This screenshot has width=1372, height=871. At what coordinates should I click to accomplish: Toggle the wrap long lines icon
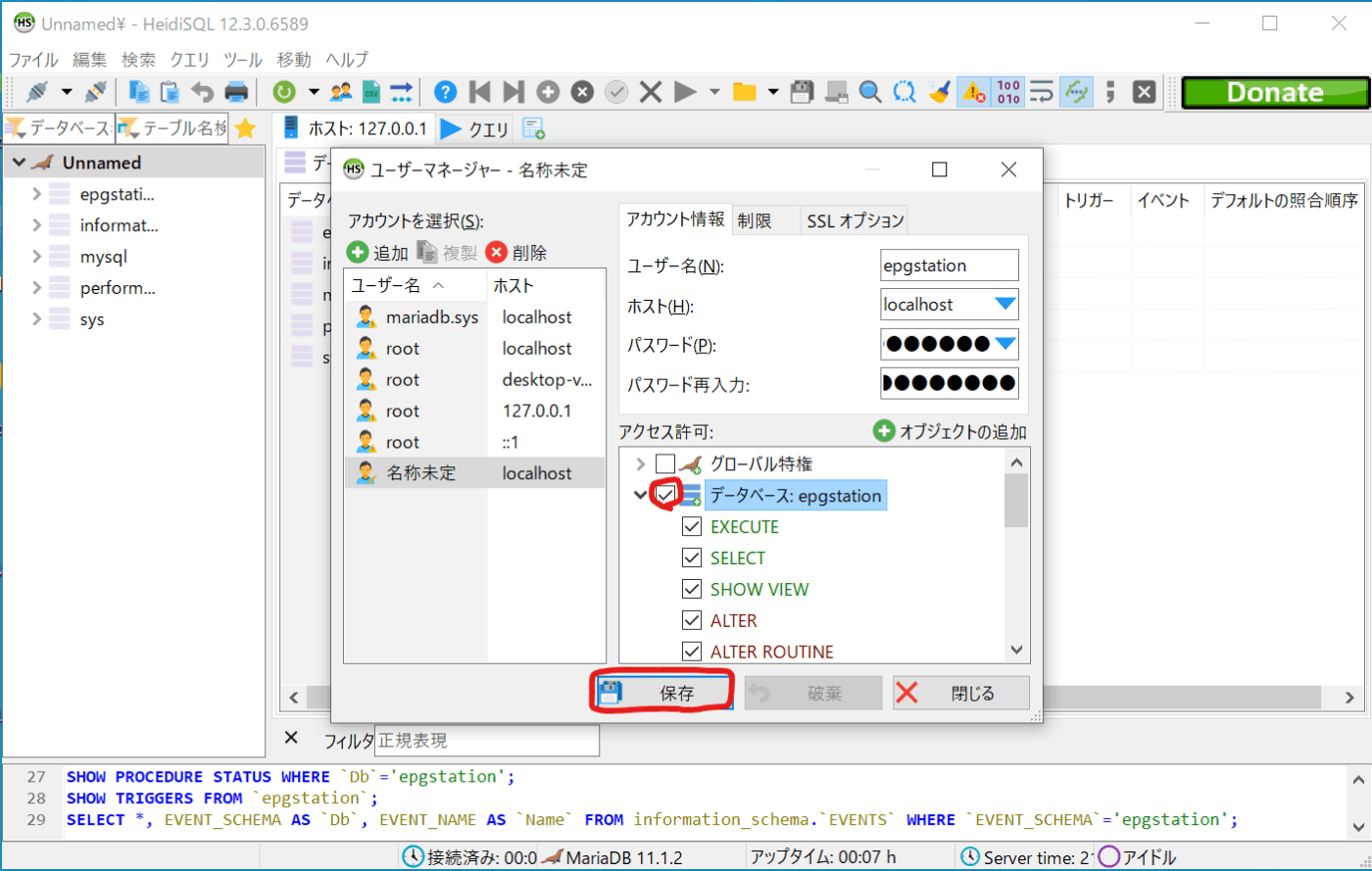tap(1043, 92)
